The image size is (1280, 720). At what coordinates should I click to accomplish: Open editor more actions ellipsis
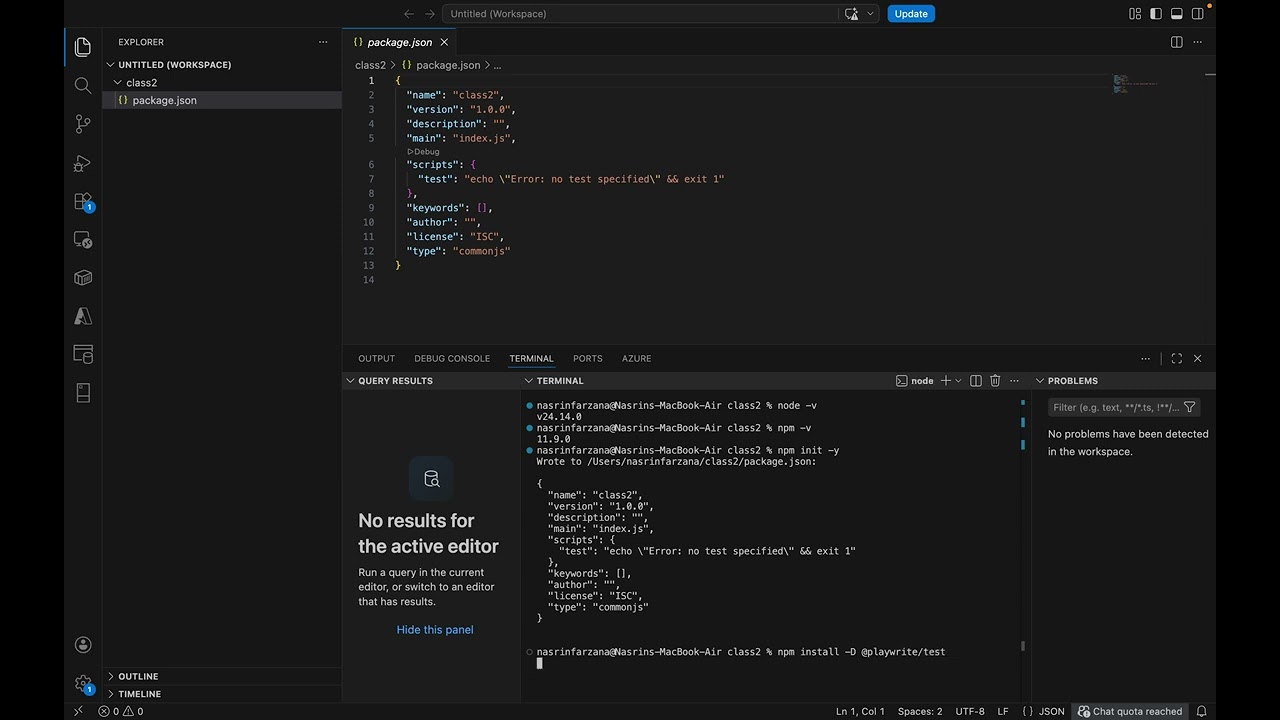1198,42
